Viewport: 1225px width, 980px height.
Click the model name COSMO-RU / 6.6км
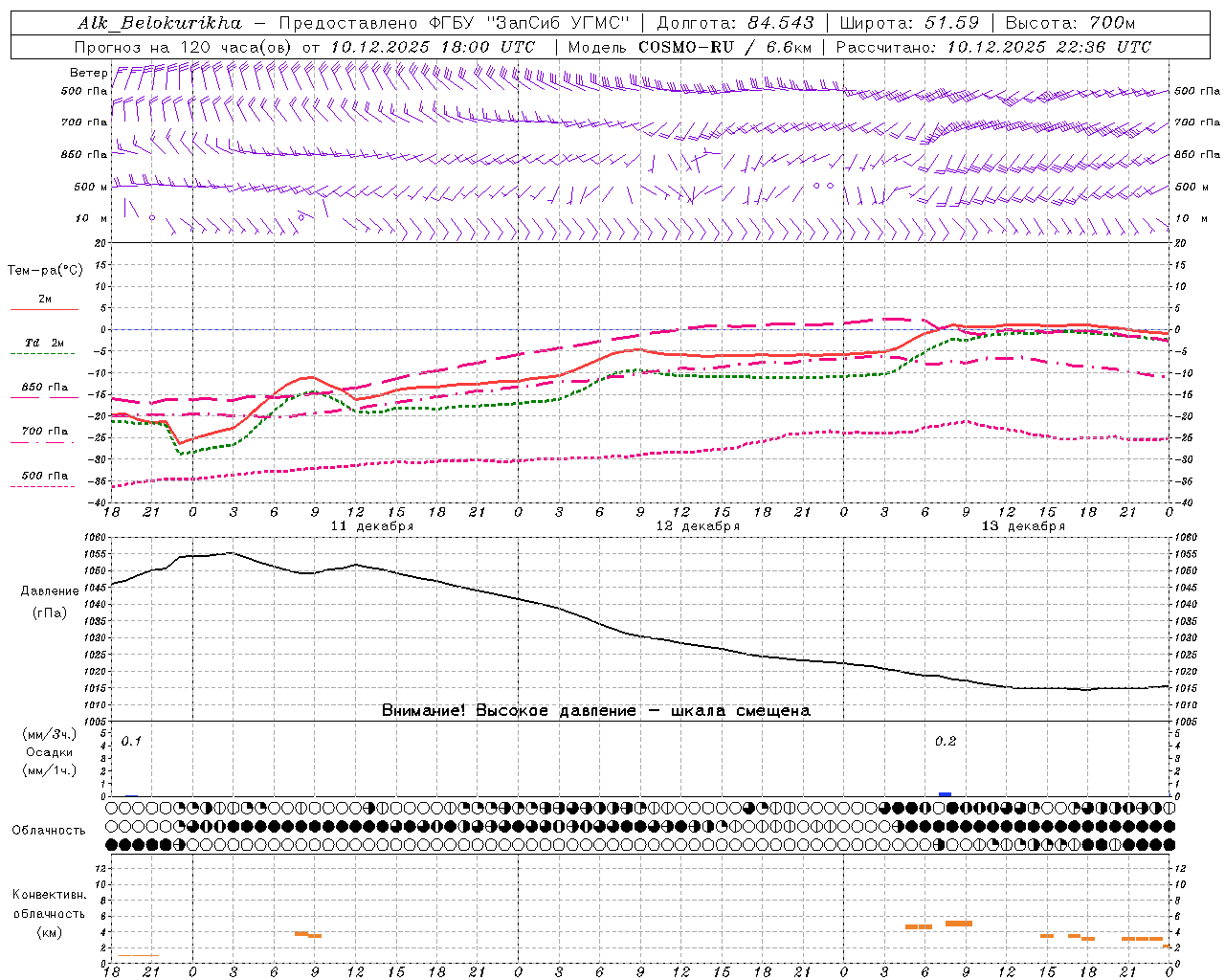pos(724,47)
